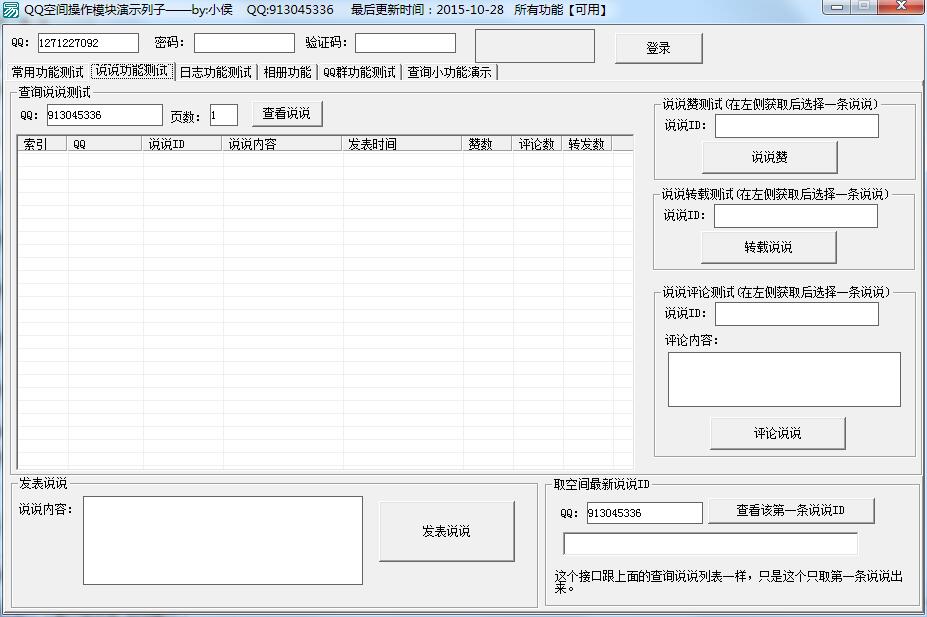
Task: Close the QQ空间 demo window
Action: pyautogui.click(x=902, y=7)
